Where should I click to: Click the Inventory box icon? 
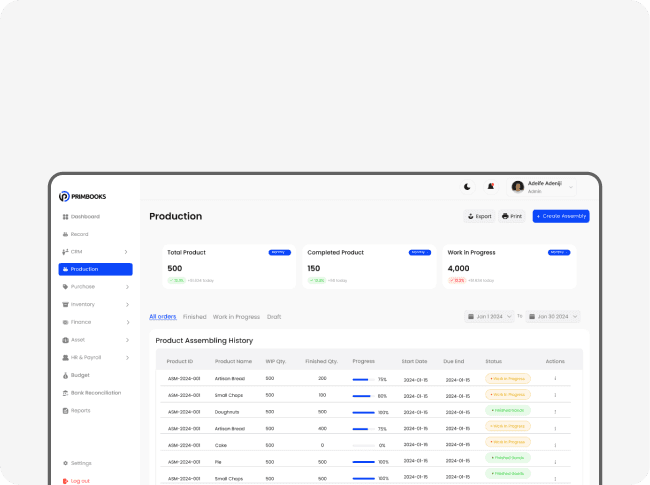coord(65,305)
